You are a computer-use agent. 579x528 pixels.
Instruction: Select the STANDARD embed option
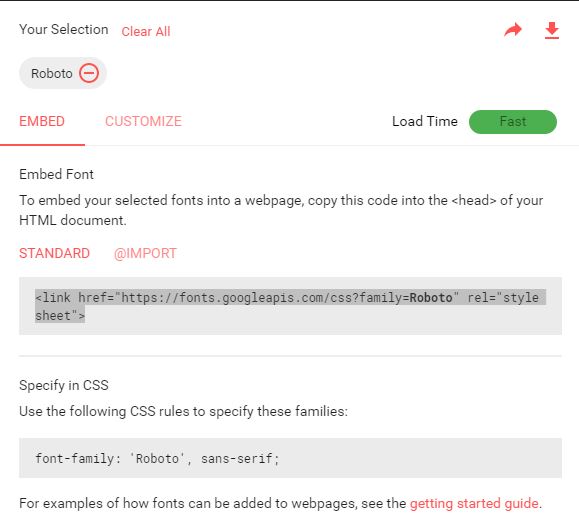54,253
